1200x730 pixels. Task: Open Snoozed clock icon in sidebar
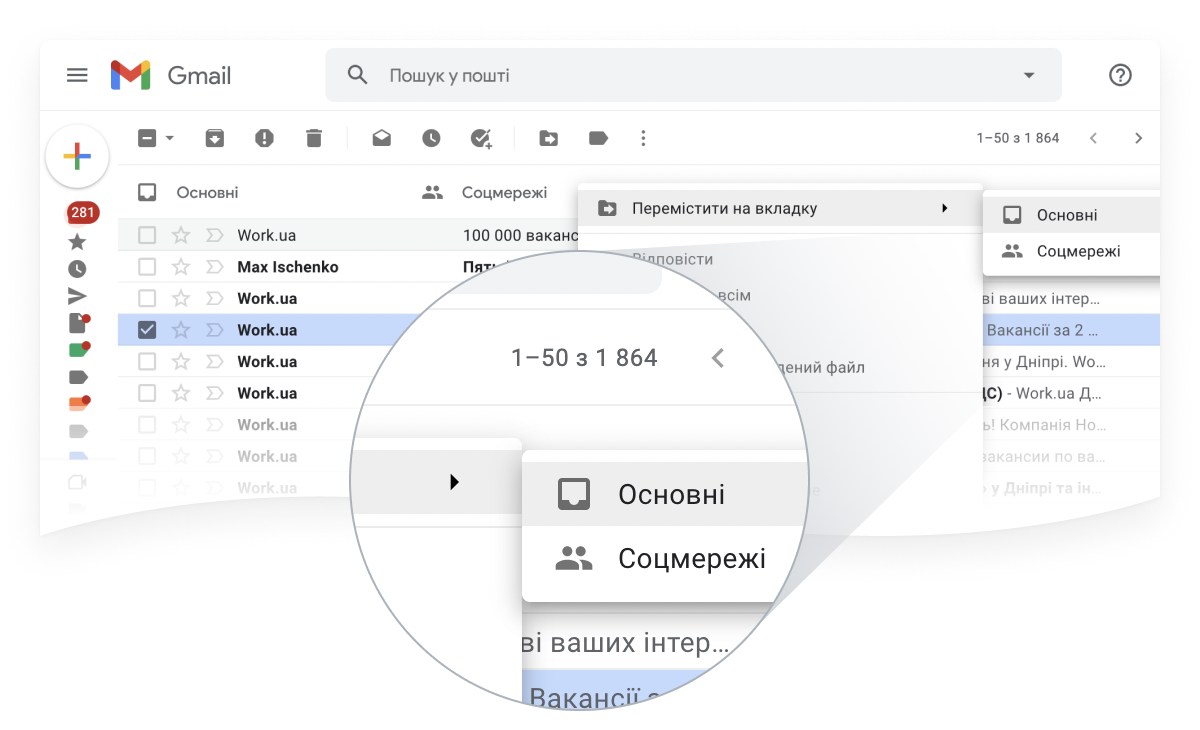click(77, 269)
